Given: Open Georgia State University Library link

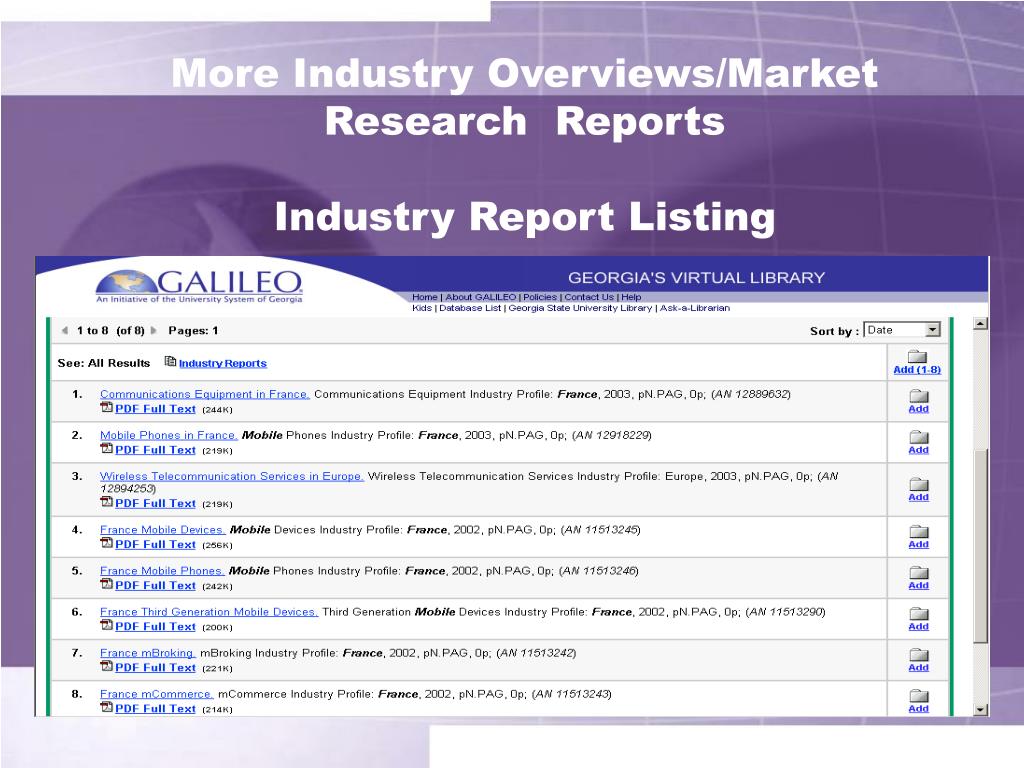Looking at the screenshot, I should tap(580, 308).
